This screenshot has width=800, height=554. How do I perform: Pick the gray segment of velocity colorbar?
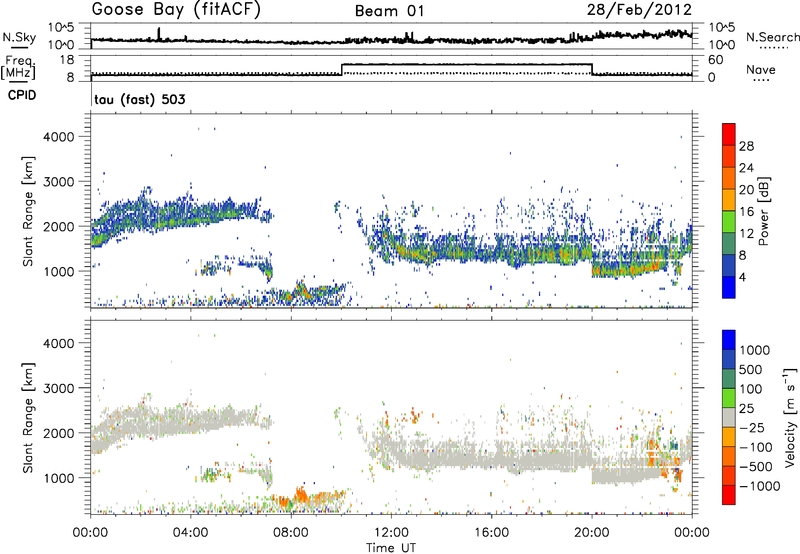729,418
